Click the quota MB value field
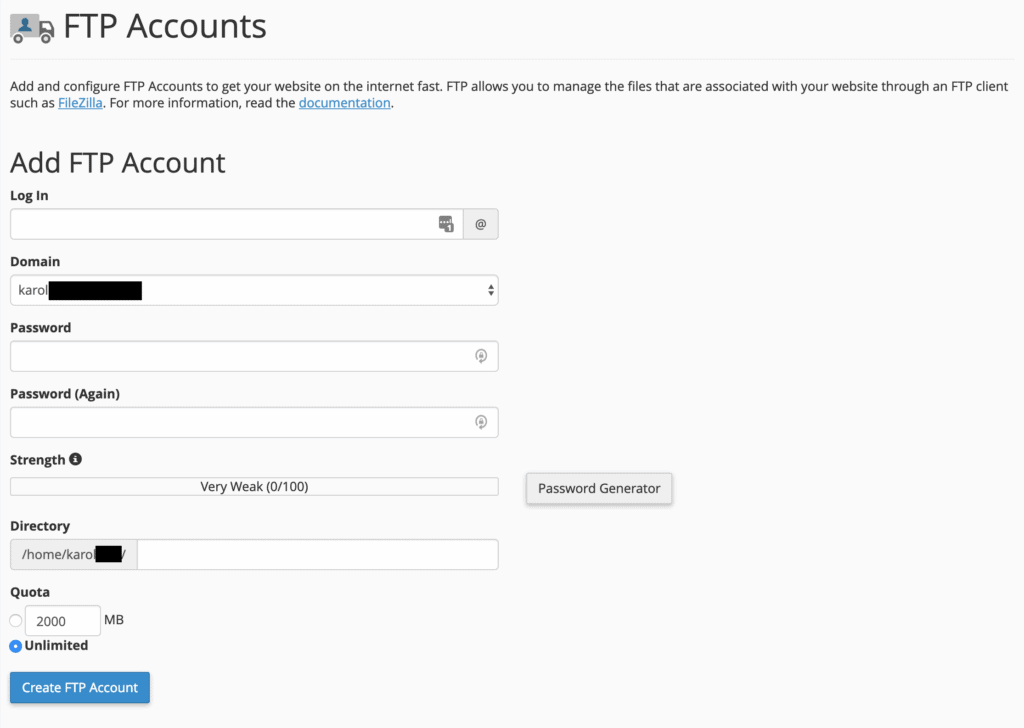This screenshot has width=1024, height=728. pos(63,621)
